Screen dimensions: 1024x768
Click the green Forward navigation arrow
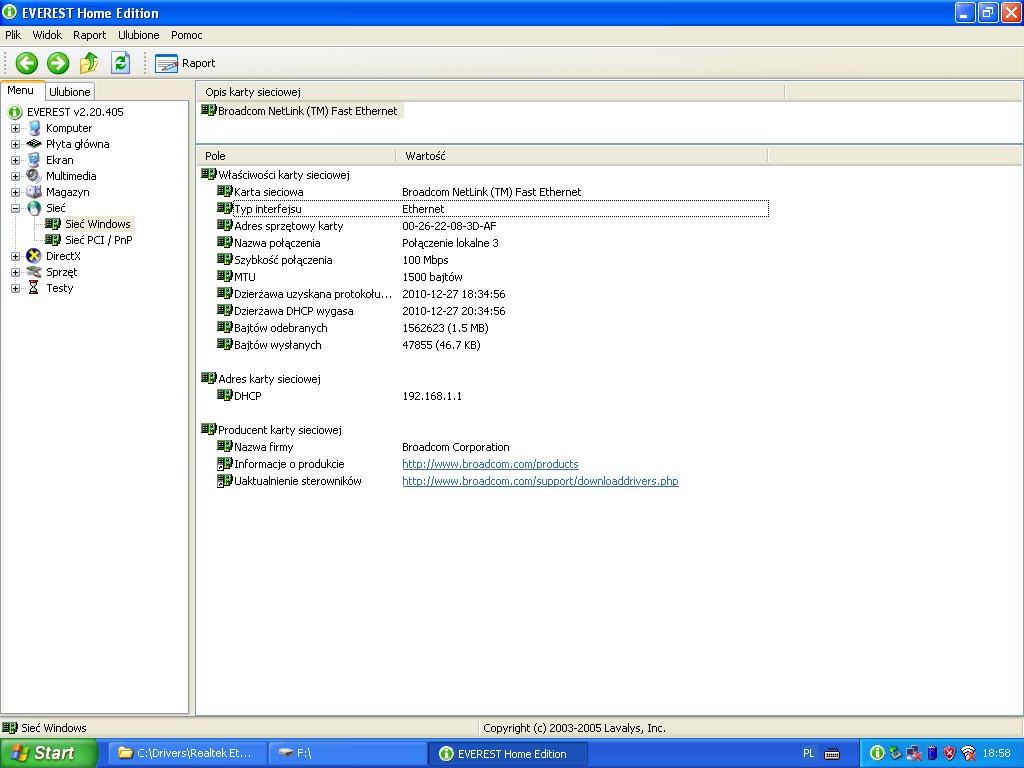tap(57, 62)
